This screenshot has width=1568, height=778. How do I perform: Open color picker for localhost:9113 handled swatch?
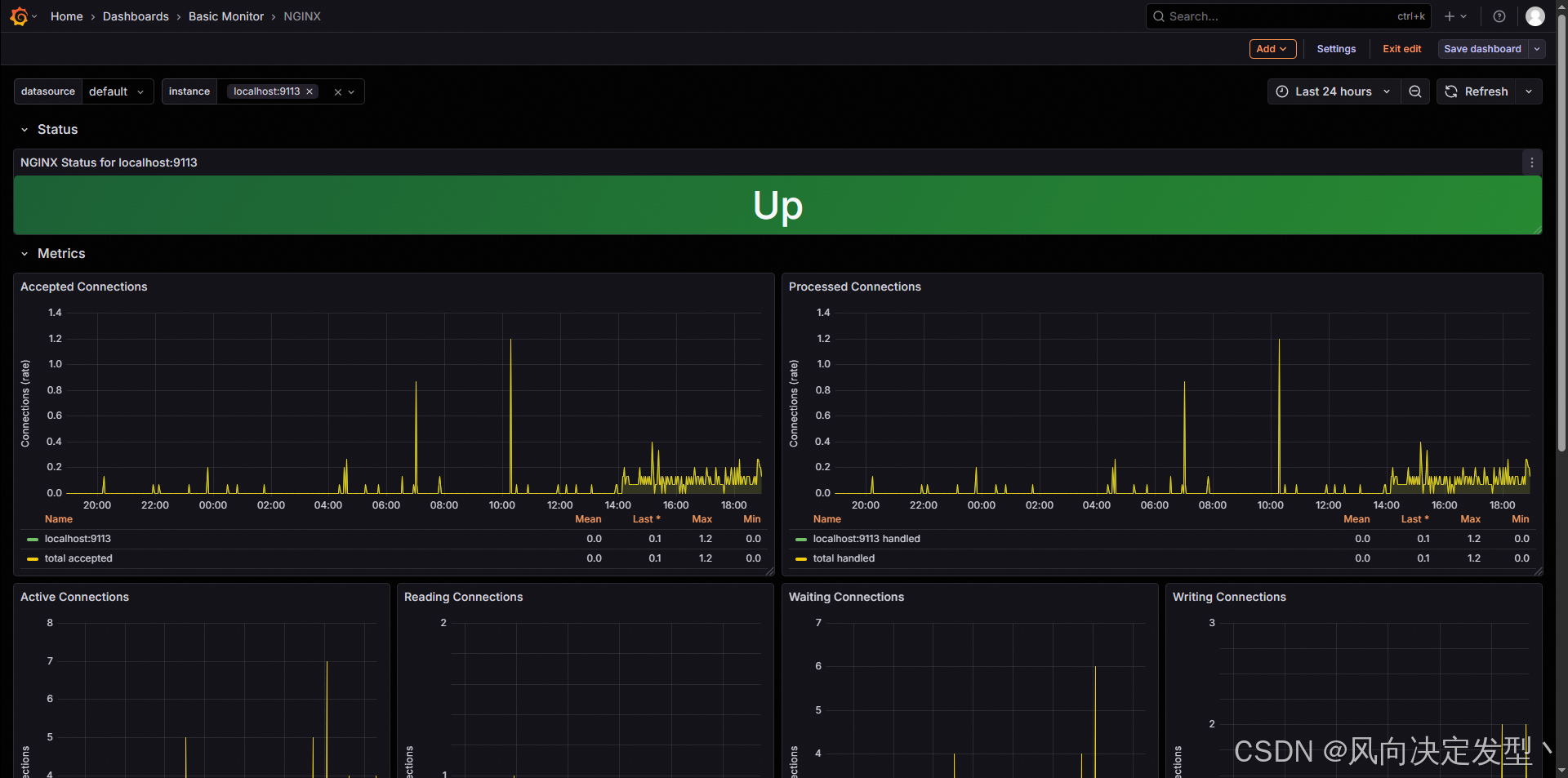coord(801,540)
